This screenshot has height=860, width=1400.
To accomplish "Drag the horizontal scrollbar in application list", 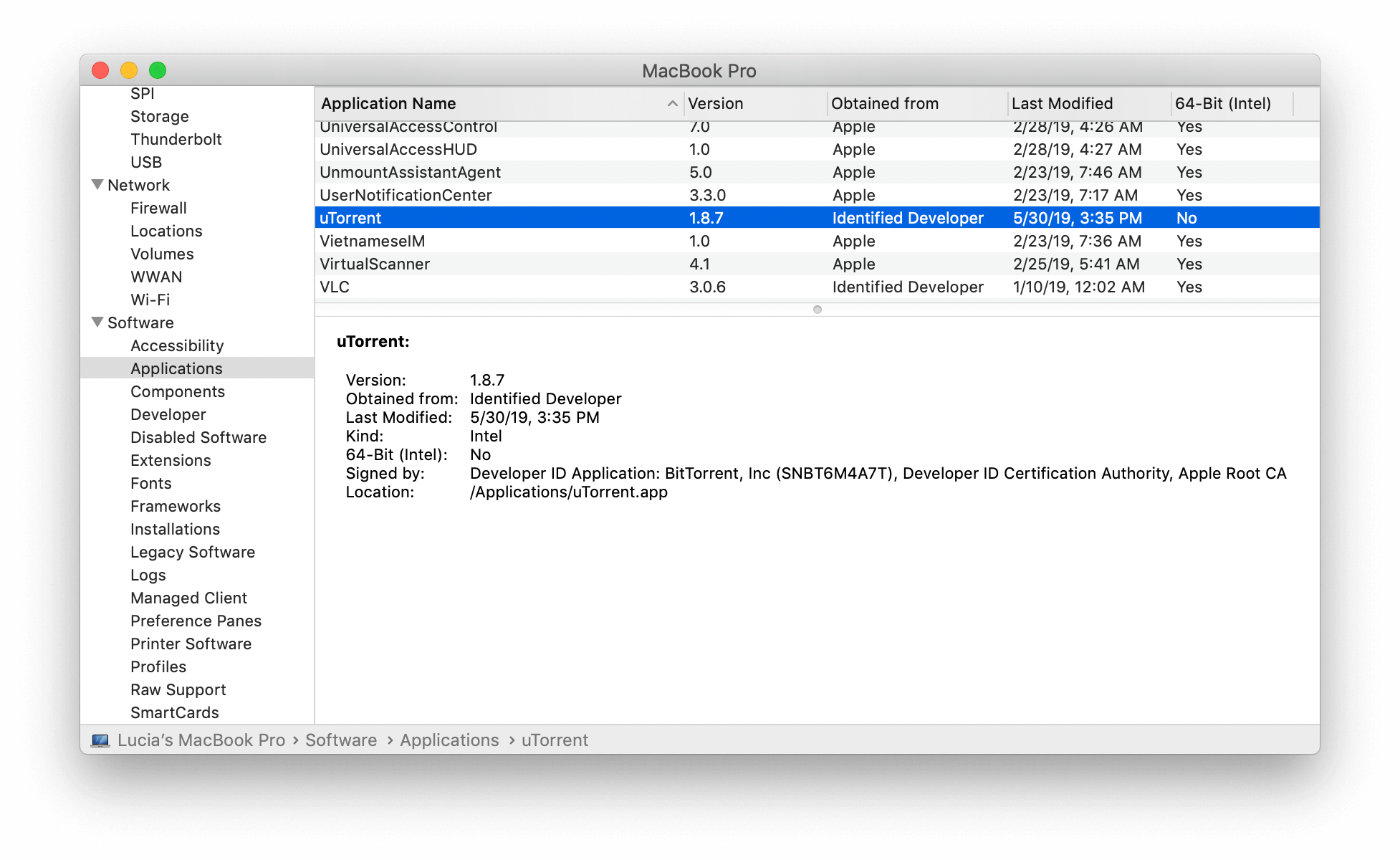I will 815,311.
